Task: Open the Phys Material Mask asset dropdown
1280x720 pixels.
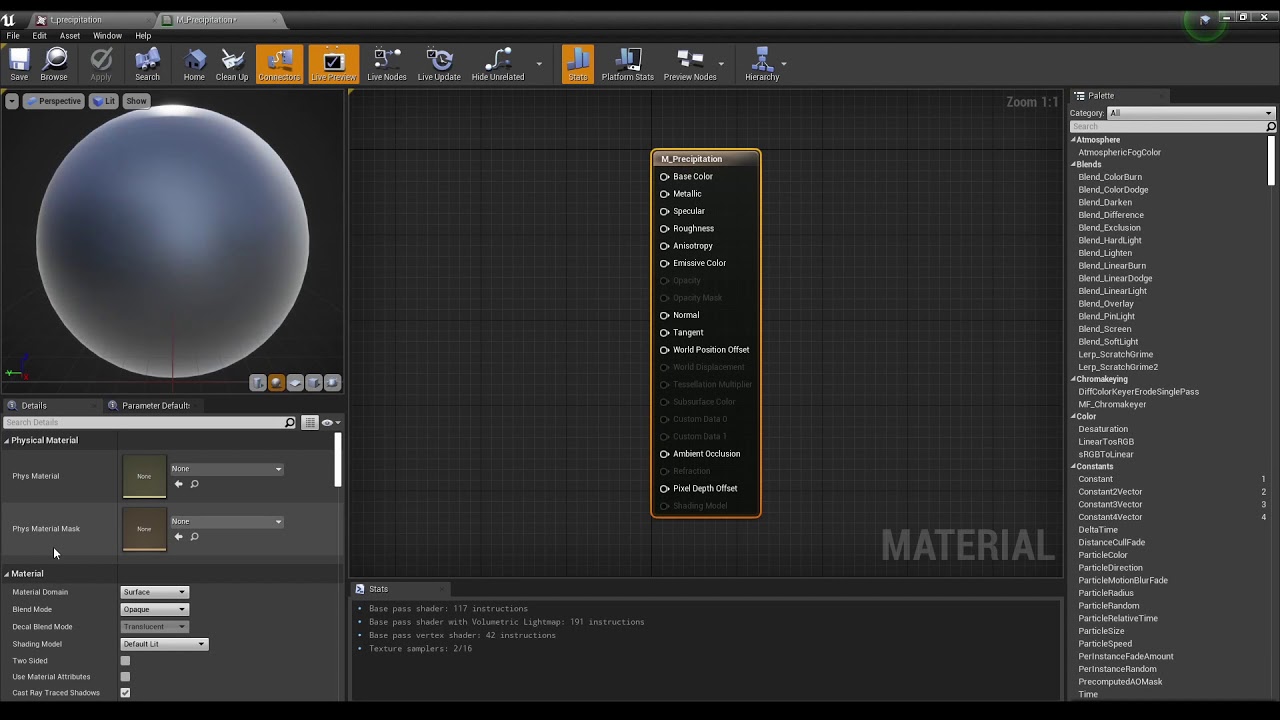Action: [x=227, y=521]
